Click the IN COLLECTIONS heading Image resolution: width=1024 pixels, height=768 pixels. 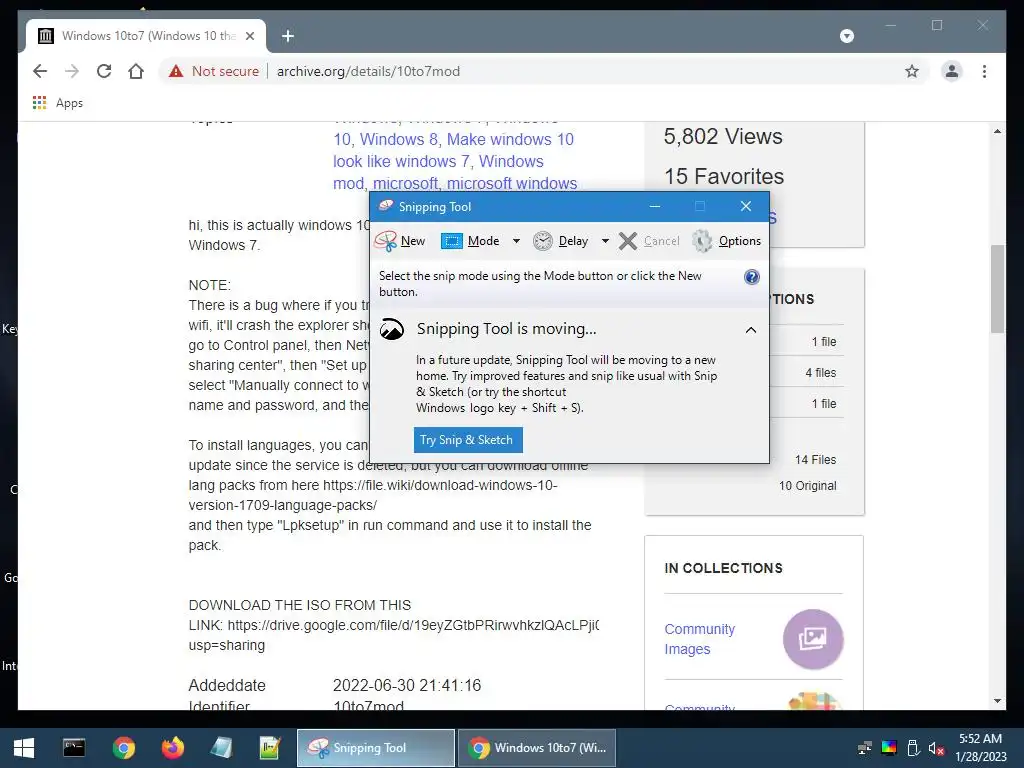pos(723,568)
